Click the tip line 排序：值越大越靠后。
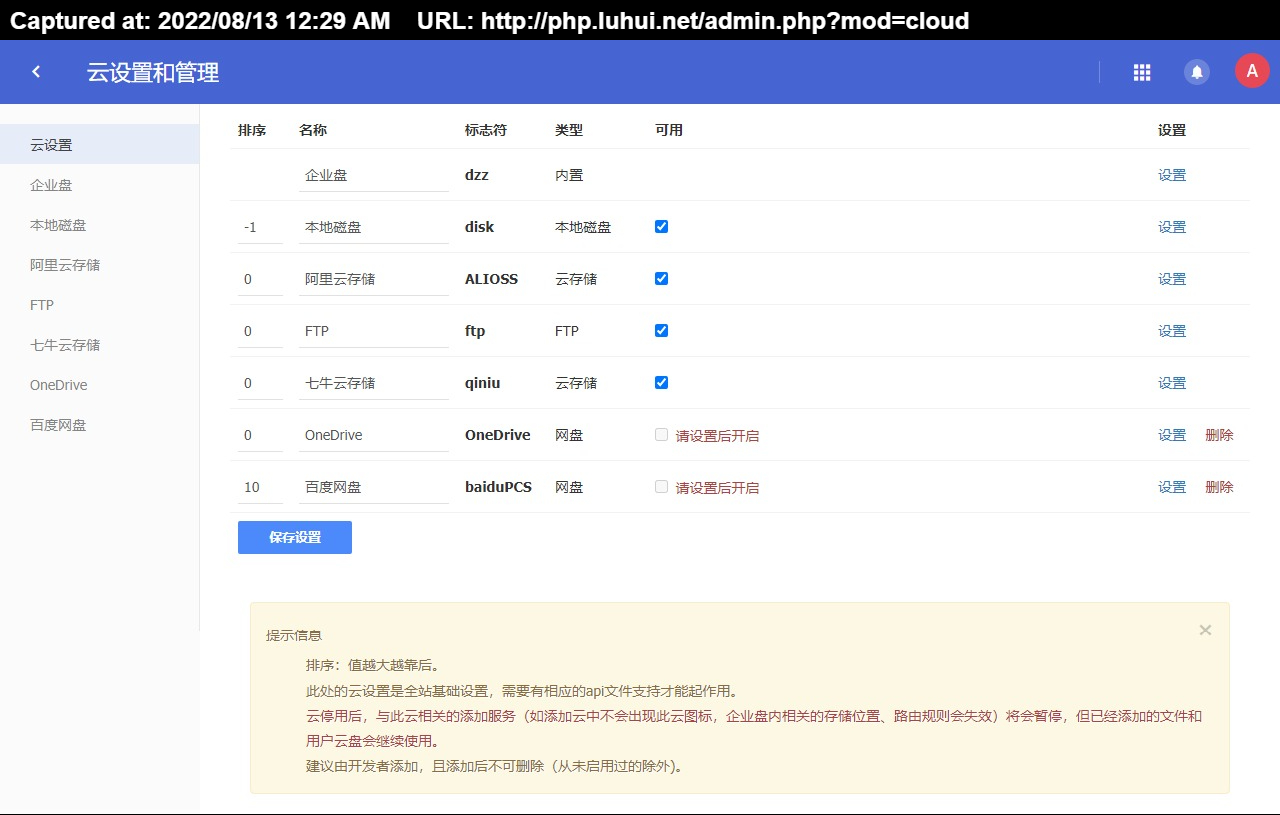1280x815 pixels. click(x=372, y=665)
